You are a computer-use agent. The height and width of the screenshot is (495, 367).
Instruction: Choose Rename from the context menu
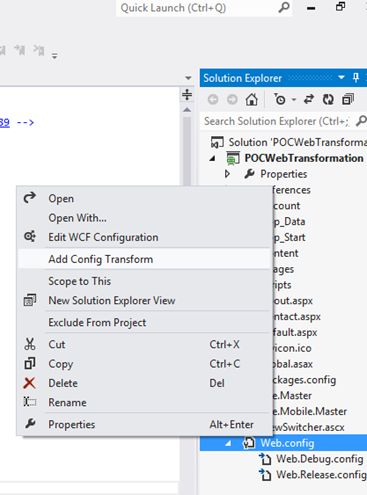(x=67, y=402)
